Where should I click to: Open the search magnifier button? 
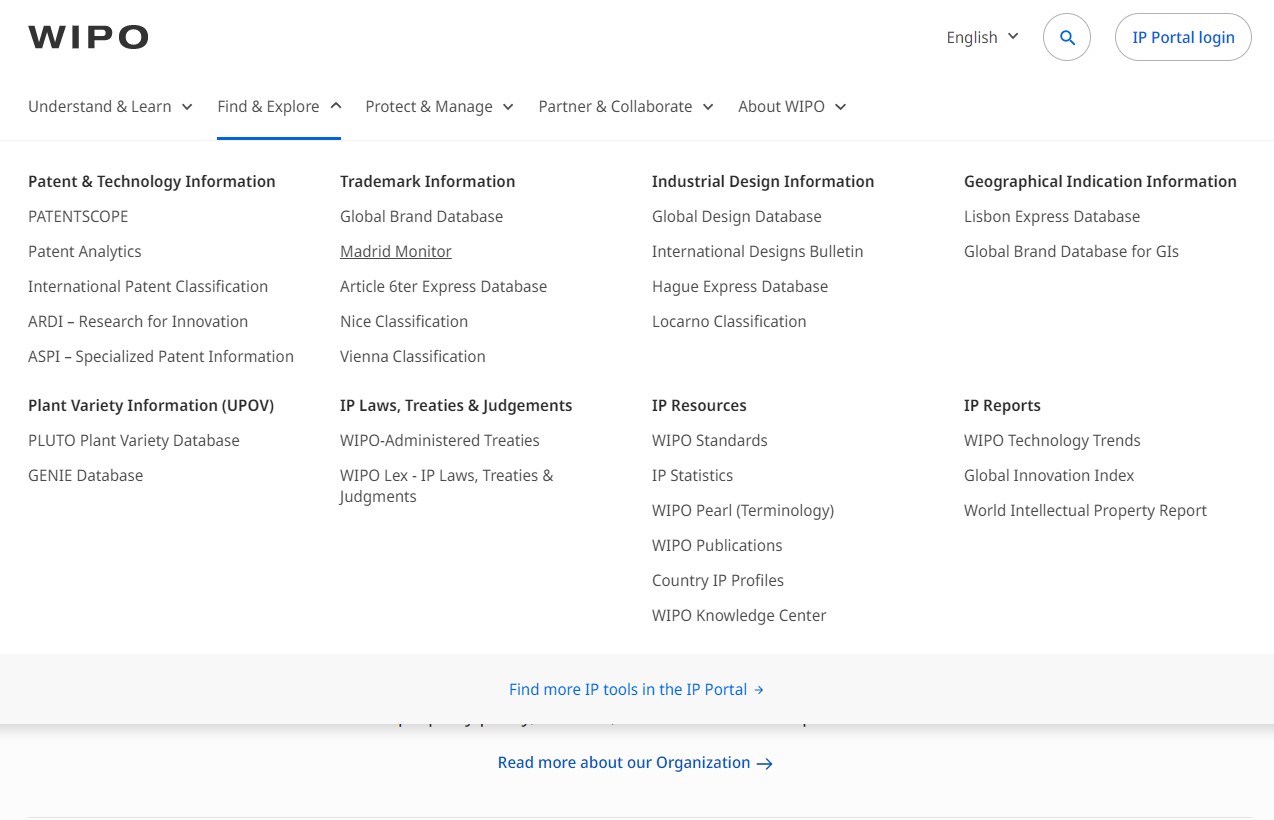click(x=1067, y=38)
